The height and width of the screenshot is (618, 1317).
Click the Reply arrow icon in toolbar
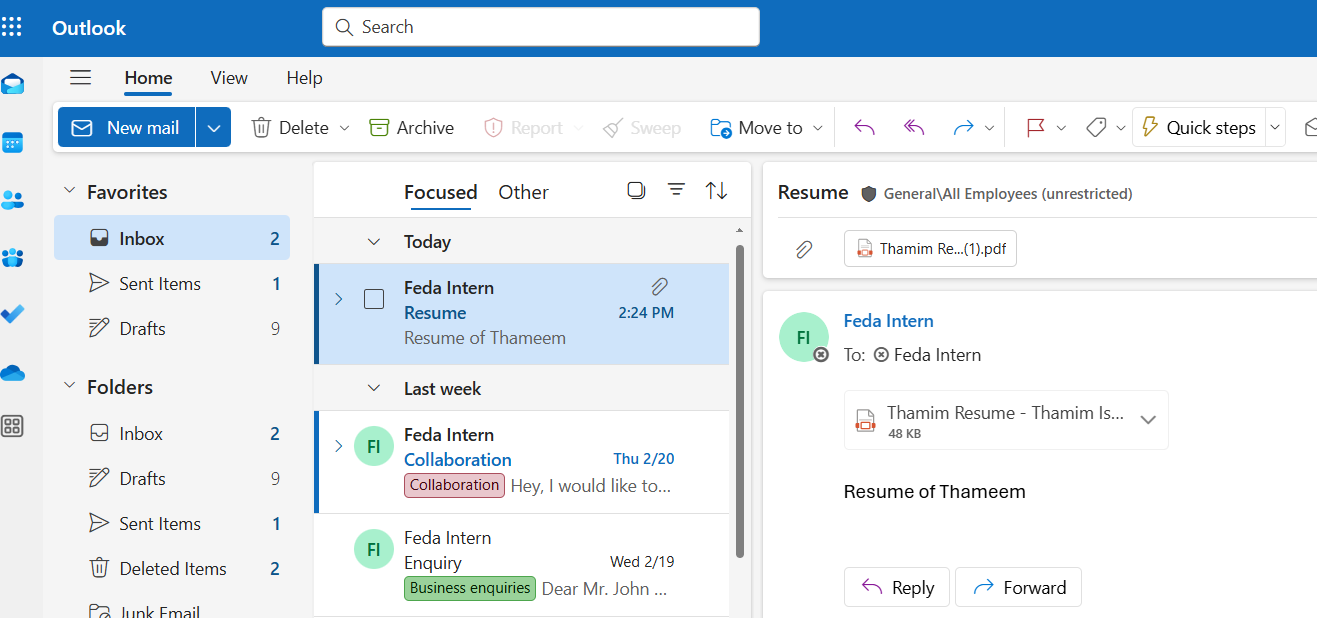[864, 127]
